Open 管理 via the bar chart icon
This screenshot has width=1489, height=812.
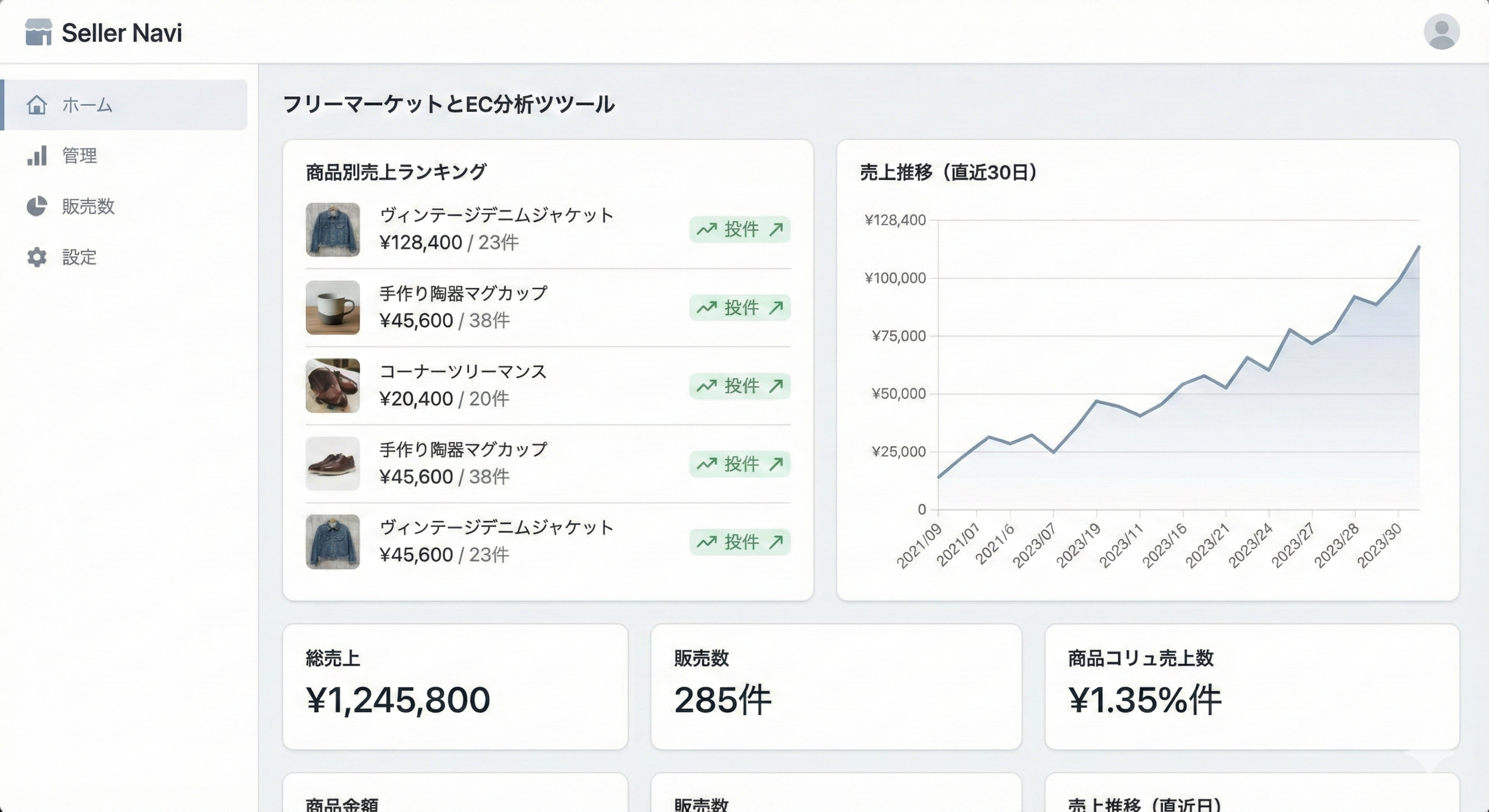(x=36, y=156)
